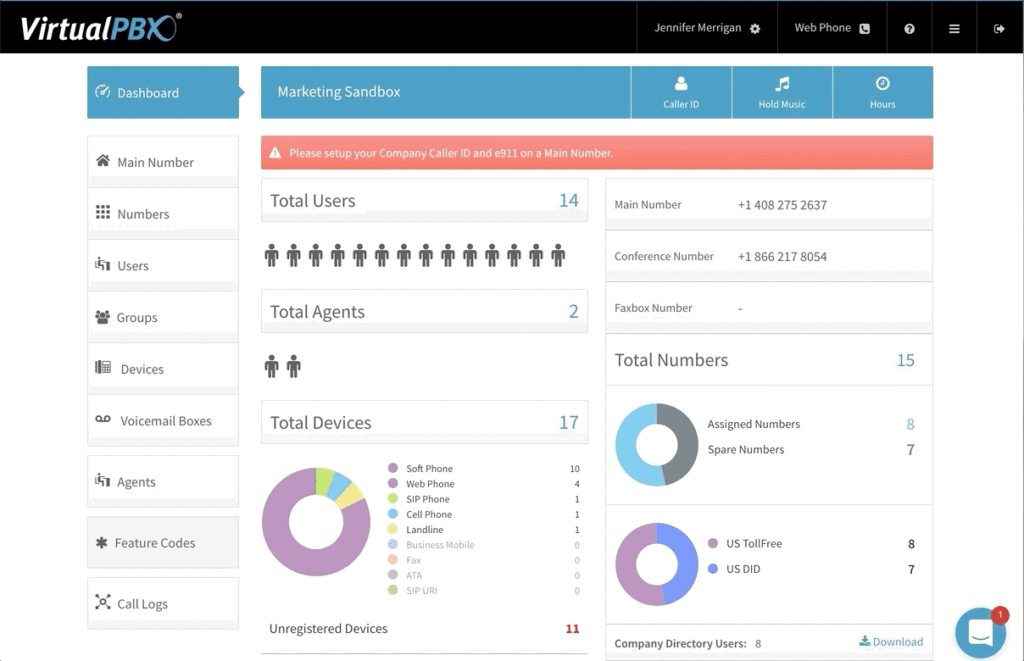This screenshot has width=1024, height=661.
Task: Click the help question mark icon
Action: point(909,29)
